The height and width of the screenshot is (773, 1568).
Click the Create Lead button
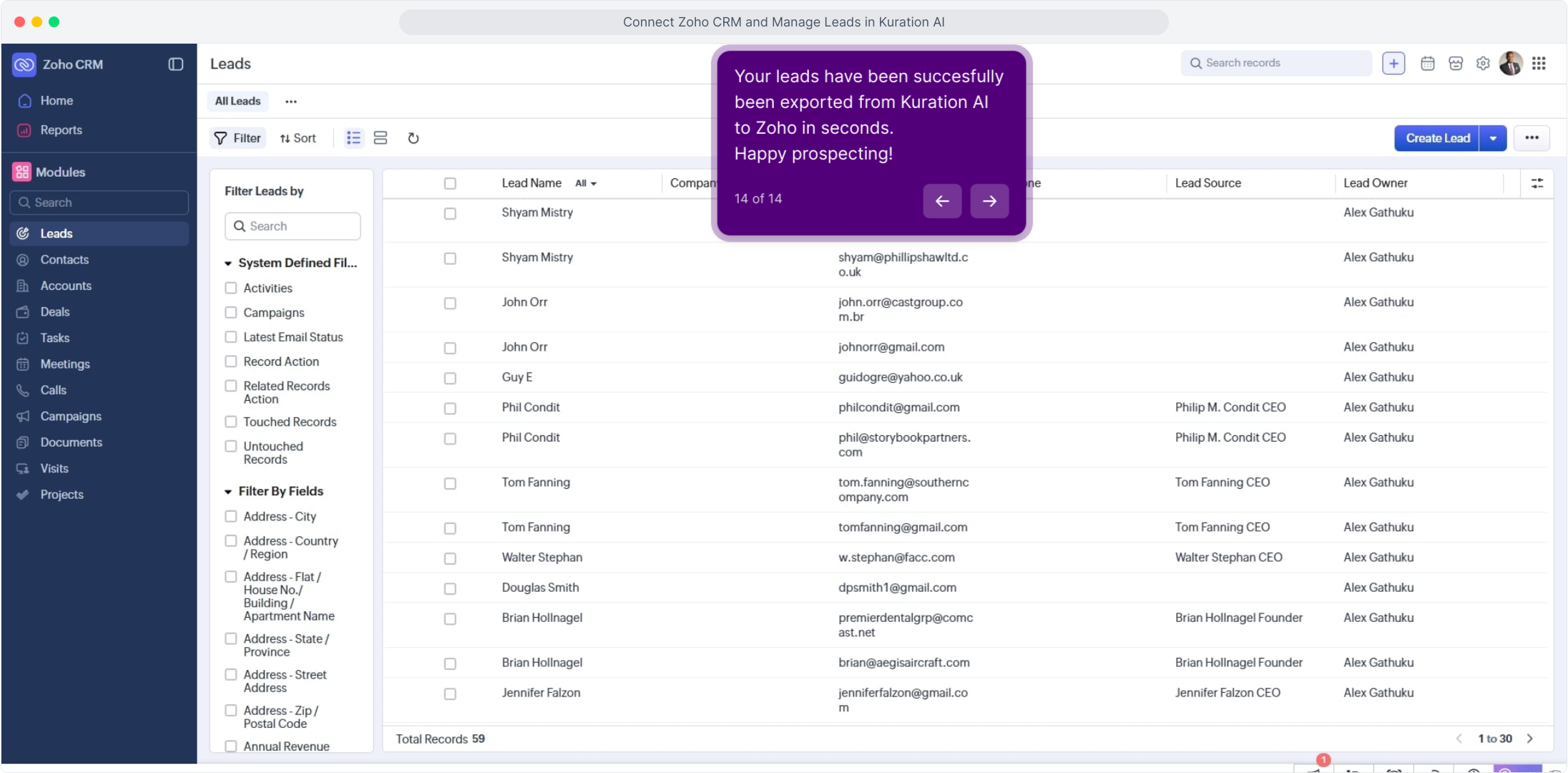pyautogui.click(x=1437, y=138)
